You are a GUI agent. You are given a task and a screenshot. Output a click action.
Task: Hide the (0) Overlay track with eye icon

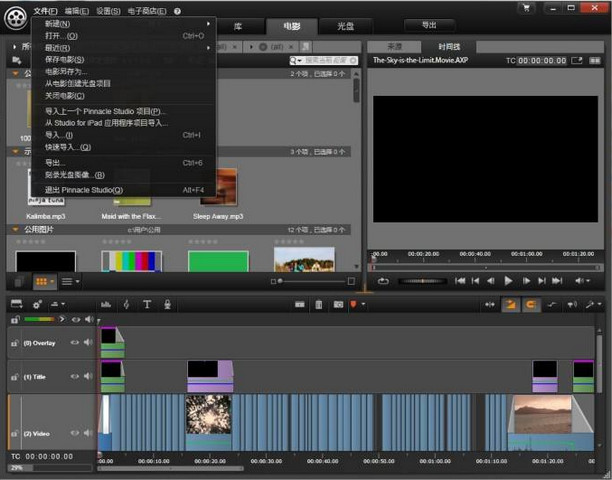(x=75, y=342)
